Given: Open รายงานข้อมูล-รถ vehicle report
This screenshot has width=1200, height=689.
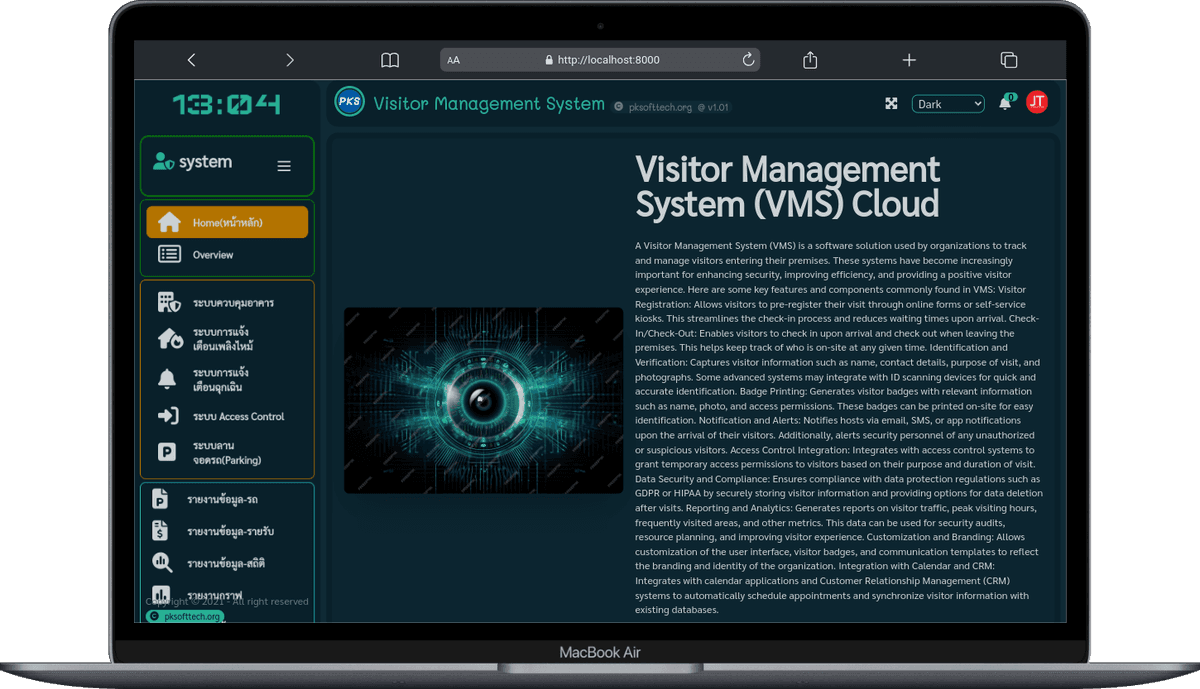Looking at the screenshot, I should click(227, 499).
